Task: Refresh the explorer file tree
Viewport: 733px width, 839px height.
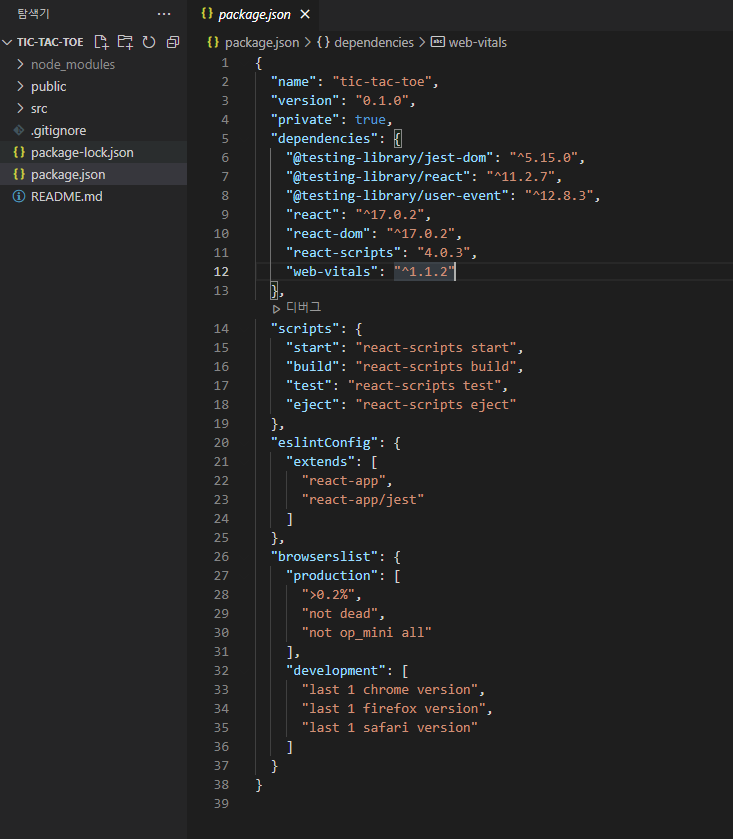Action: (149, 42)
